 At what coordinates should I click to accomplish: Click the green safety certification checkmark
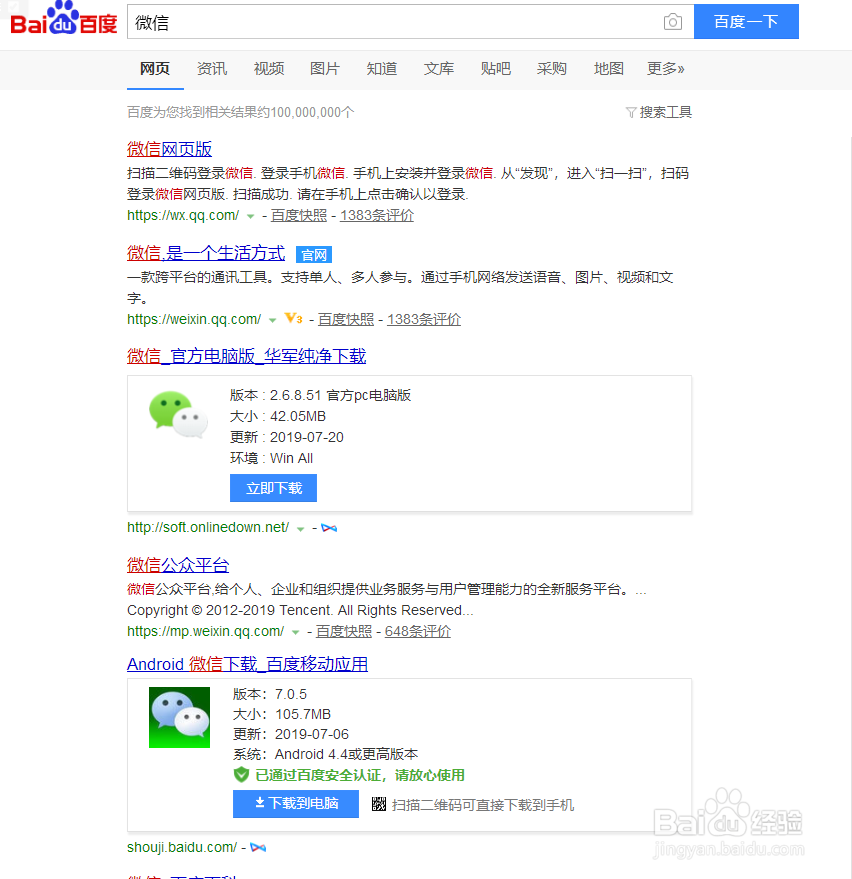click(241, 775)
